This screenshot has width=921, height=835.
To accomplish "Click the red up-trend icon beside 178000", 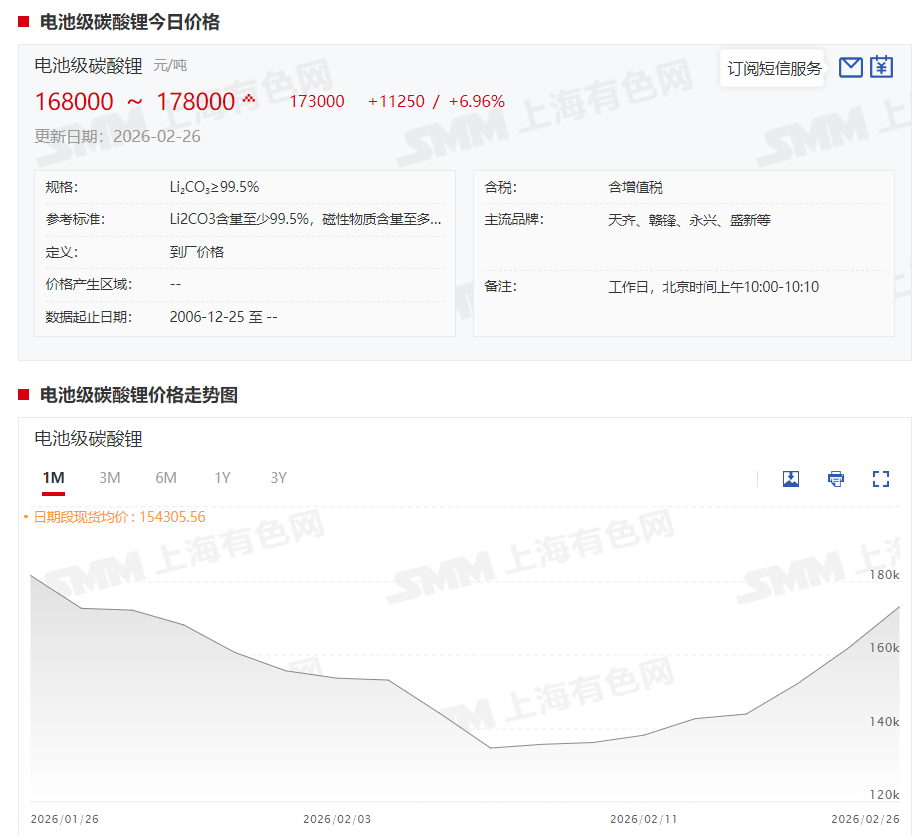I will point(249,99).
